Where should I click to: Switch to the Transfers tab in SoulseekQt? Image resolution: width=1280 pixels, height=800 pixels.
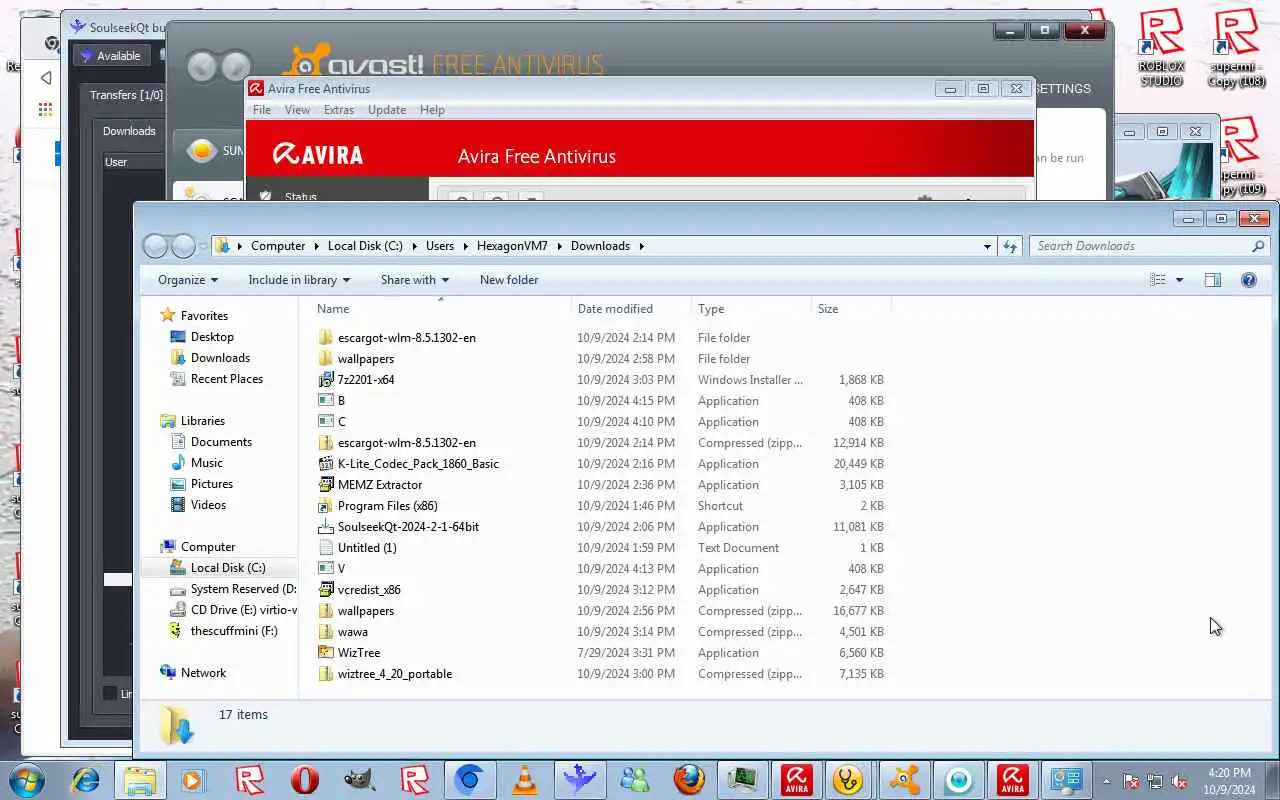(x=125, y=95)
